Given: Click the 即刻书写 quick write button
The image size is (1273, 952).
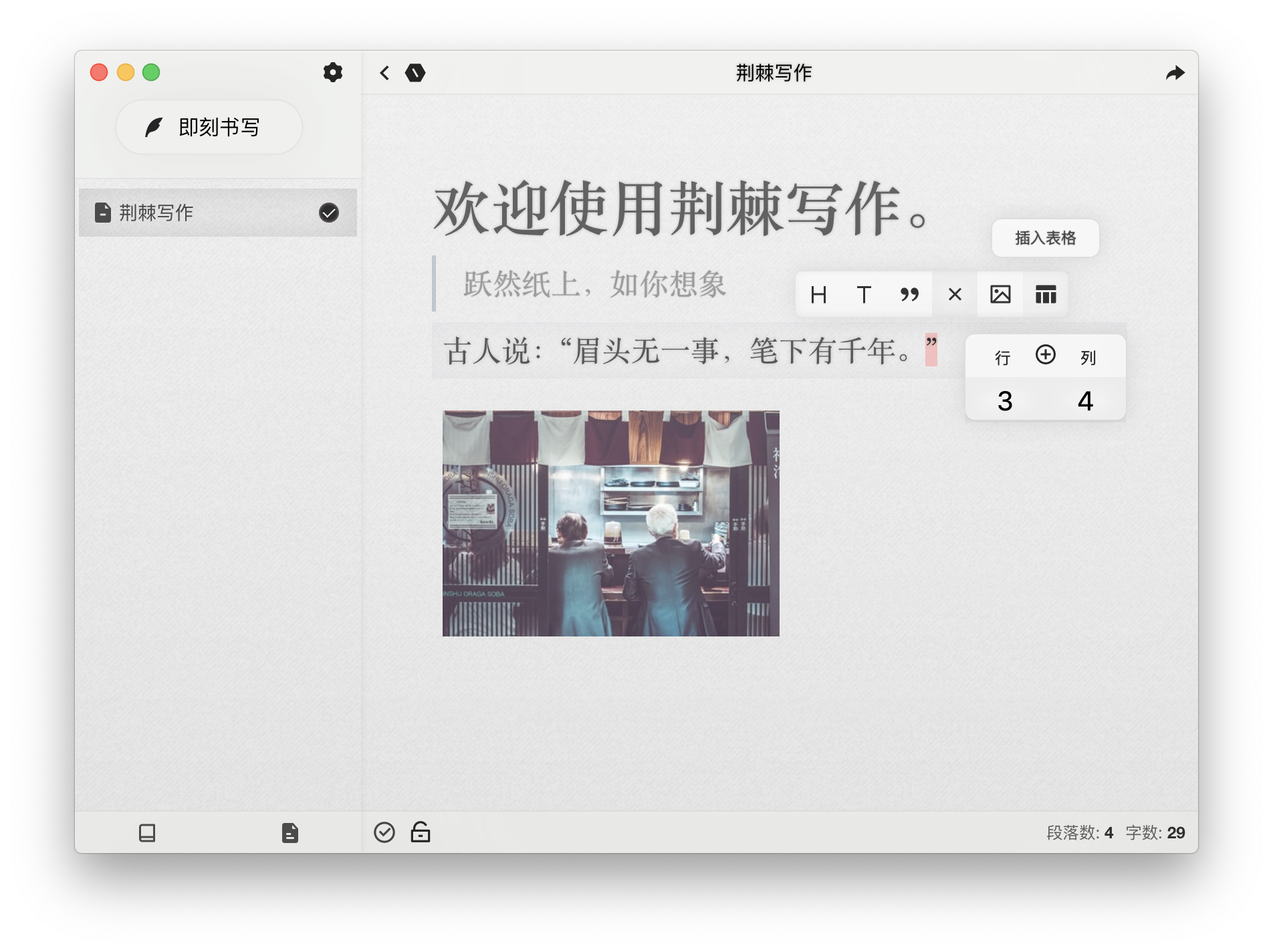Looking at the screenshot, I should click(209, 127).
